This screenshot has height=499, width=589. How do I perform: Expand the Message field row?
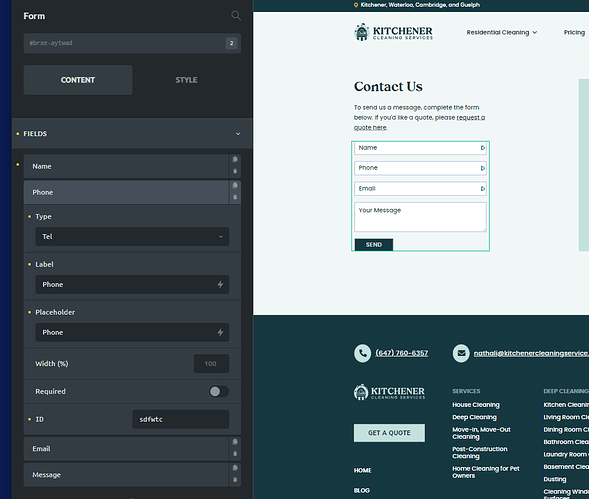click(x=126, y=475)
